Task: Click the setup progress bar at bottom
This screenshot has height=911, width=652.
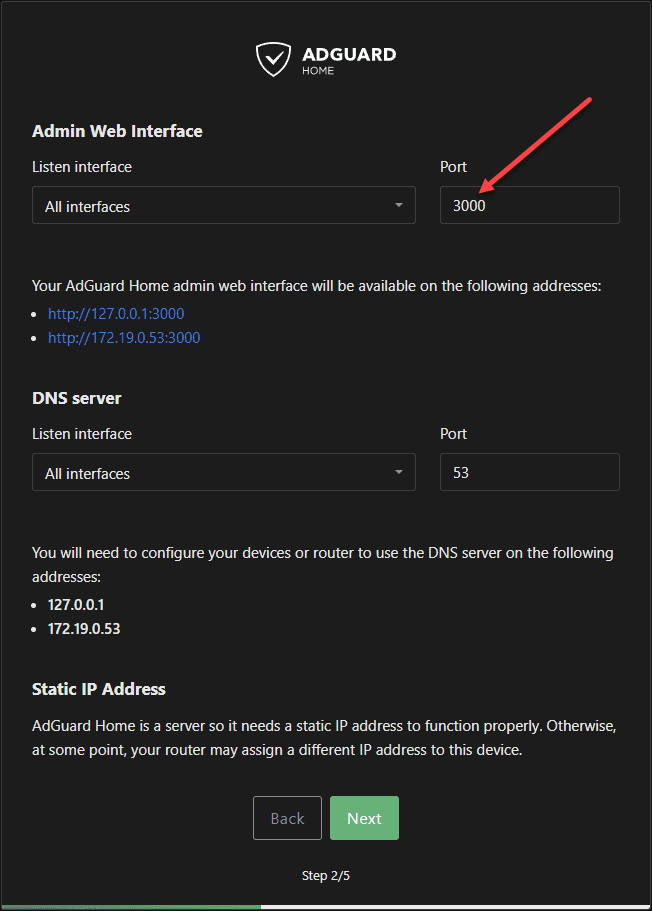Action: (326, 906)
